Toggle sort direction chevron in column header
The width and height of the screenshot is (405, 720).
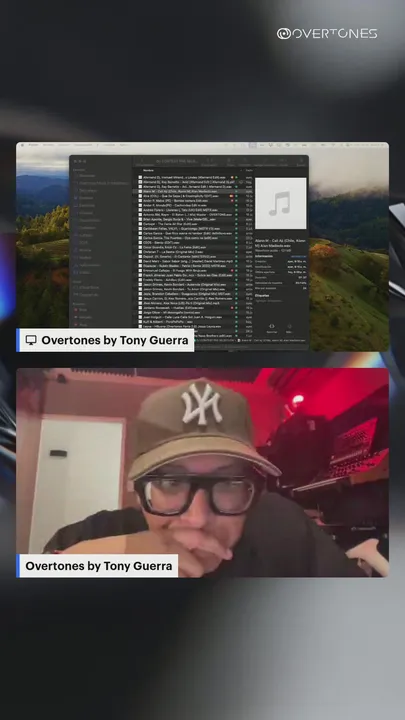pos(241,170)
